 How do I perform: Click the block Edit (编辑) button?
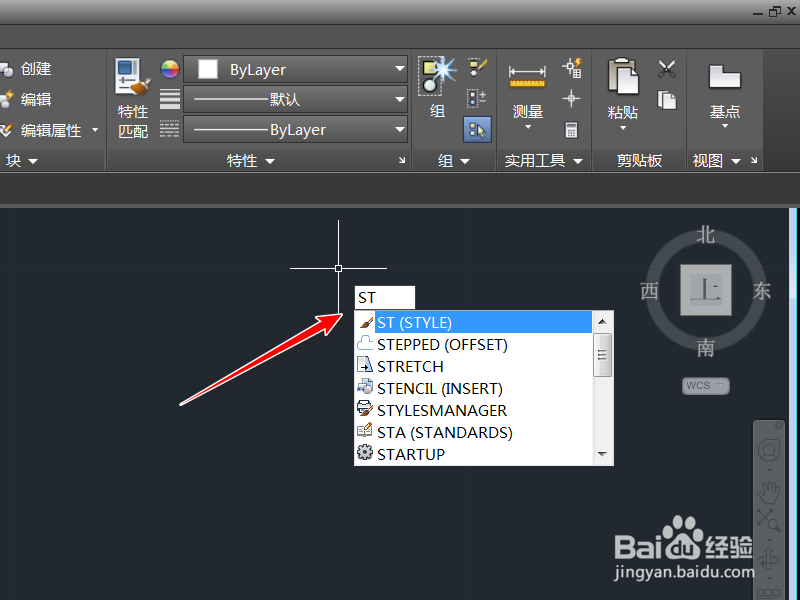tap(26, 99)
